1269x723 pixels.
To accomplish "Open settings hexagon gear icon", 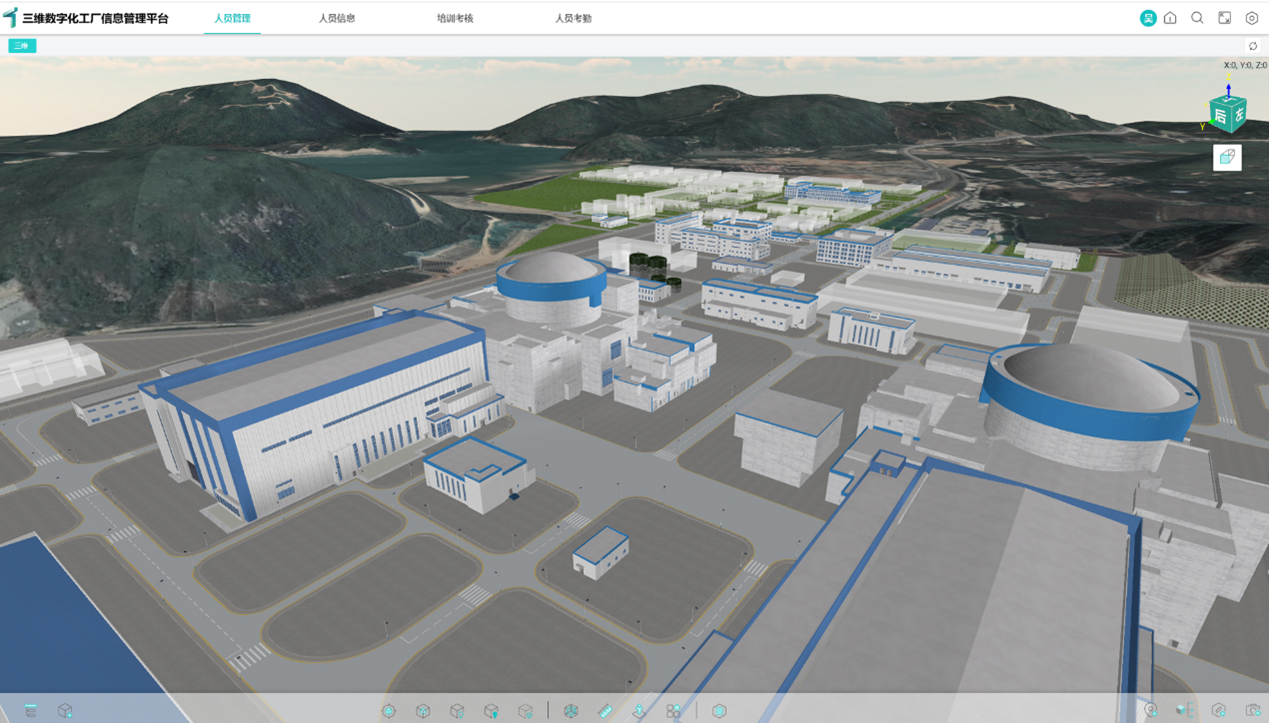I will pos(1252,18).
